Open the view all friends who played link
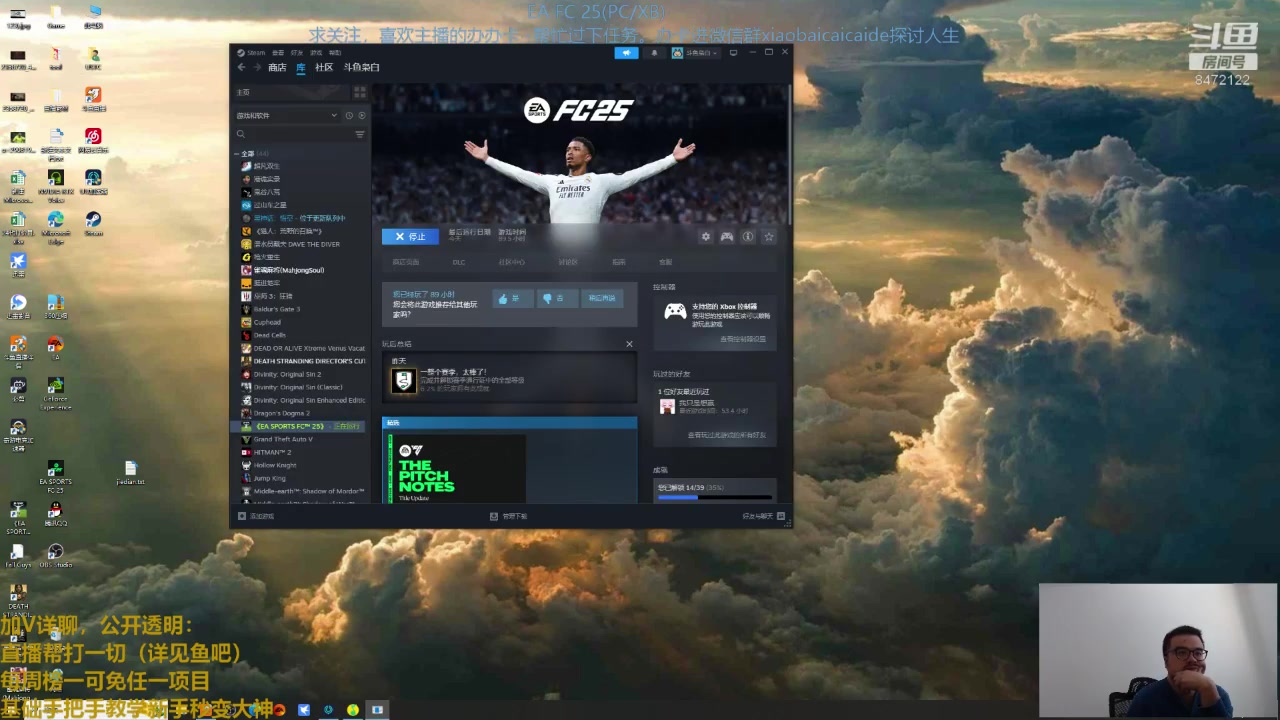The height and width of the screenshot is (720, 1280). [727, 435]
